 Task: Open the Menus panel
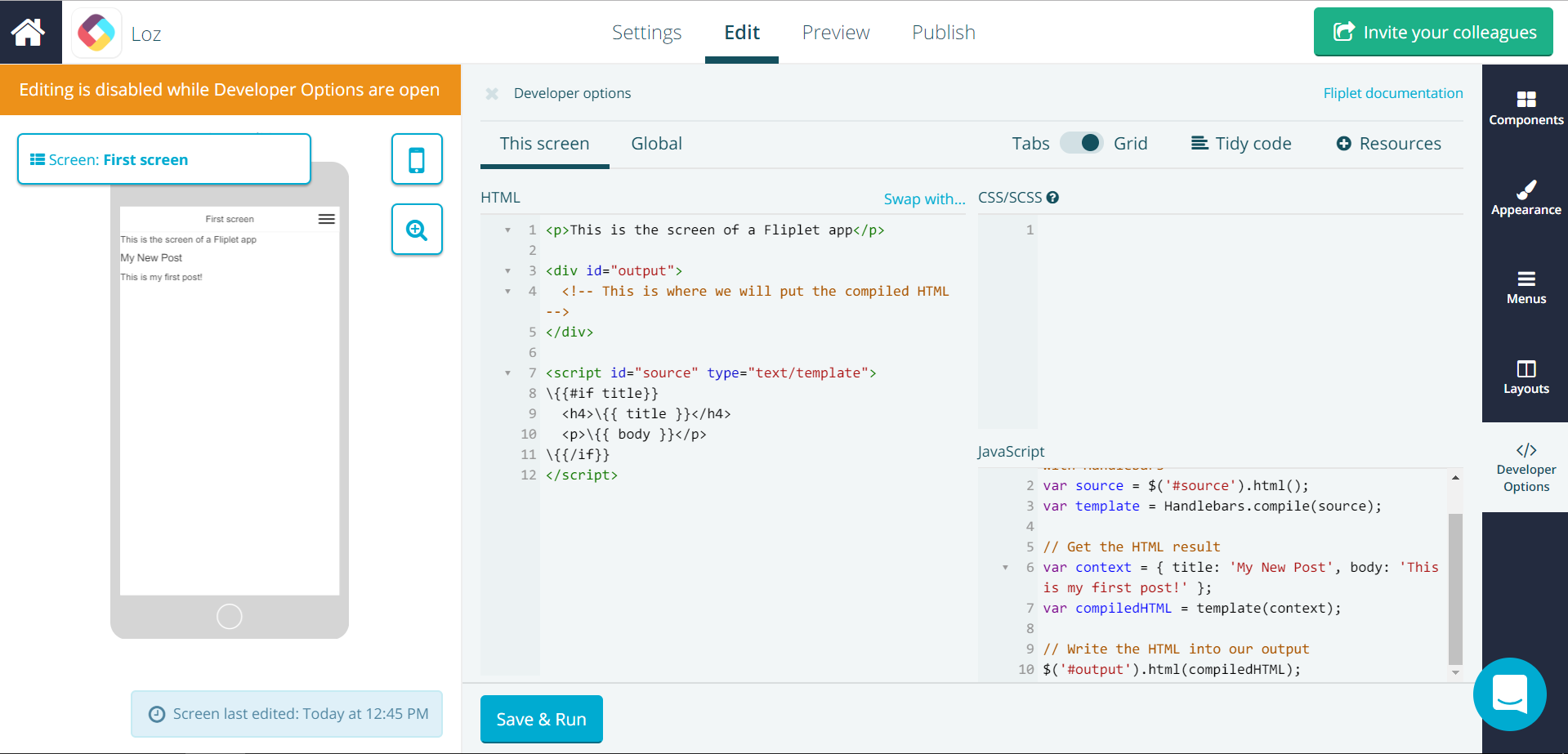(x=1526, y=287)
